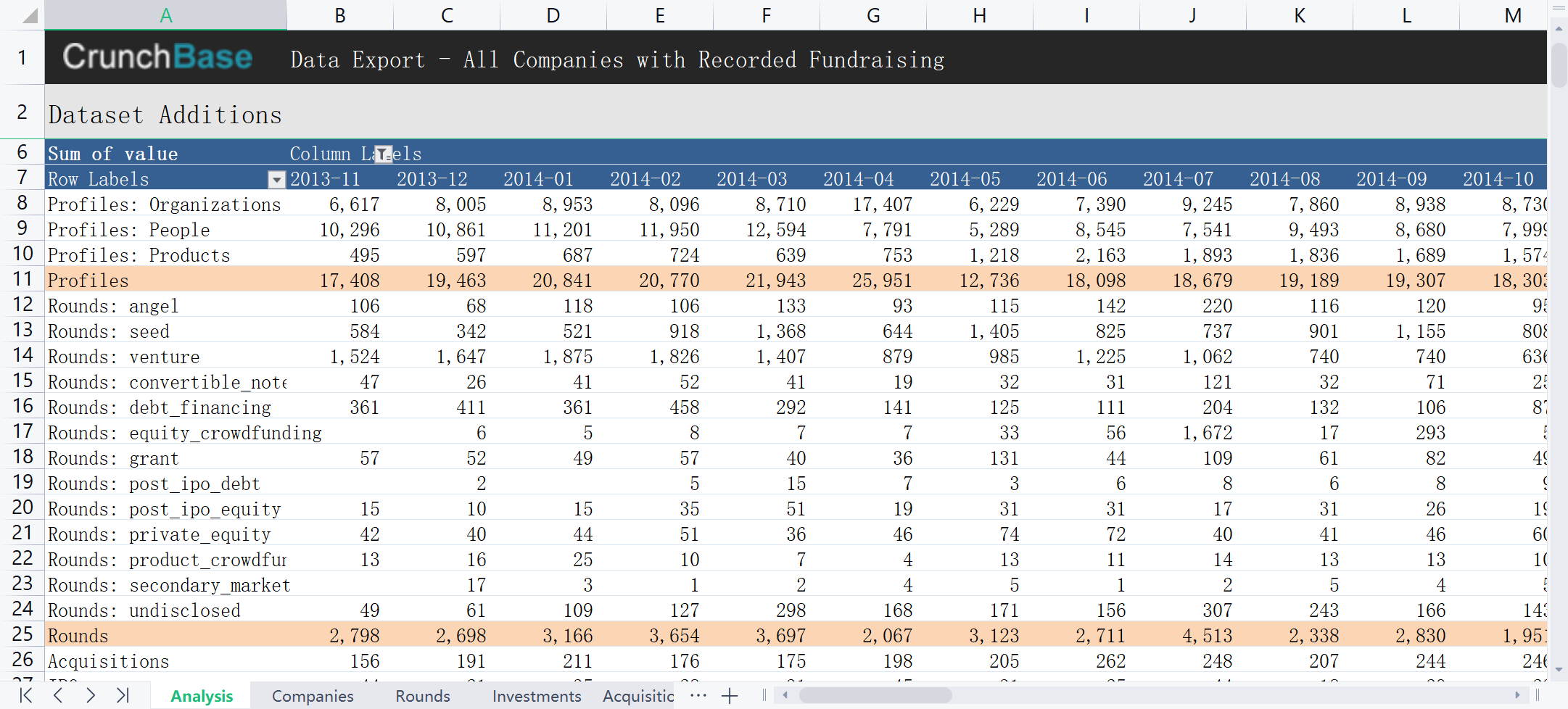Open the Rounds sheet tab
Image resolution: width=1568 pixels, height=709 pixels.
point(423,696)
